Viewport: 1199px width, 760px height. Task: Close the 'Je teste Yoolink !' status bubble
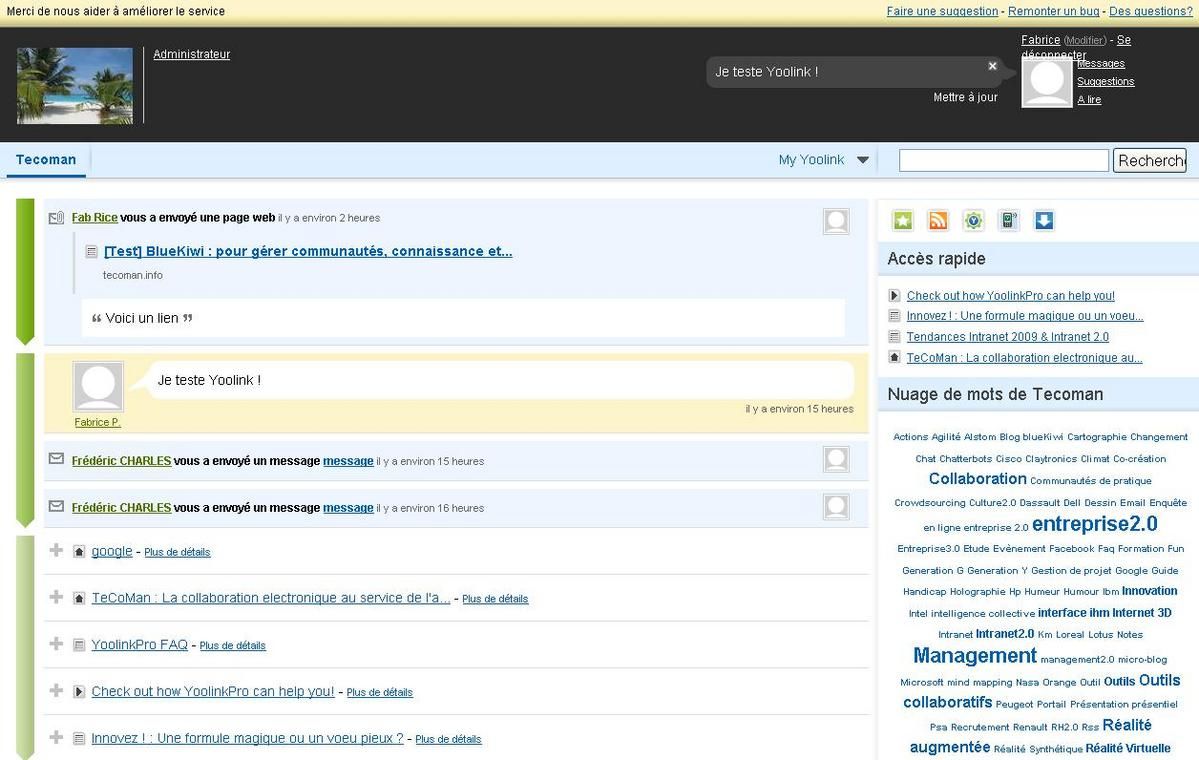pyautogui.click(x=993, y=66)
